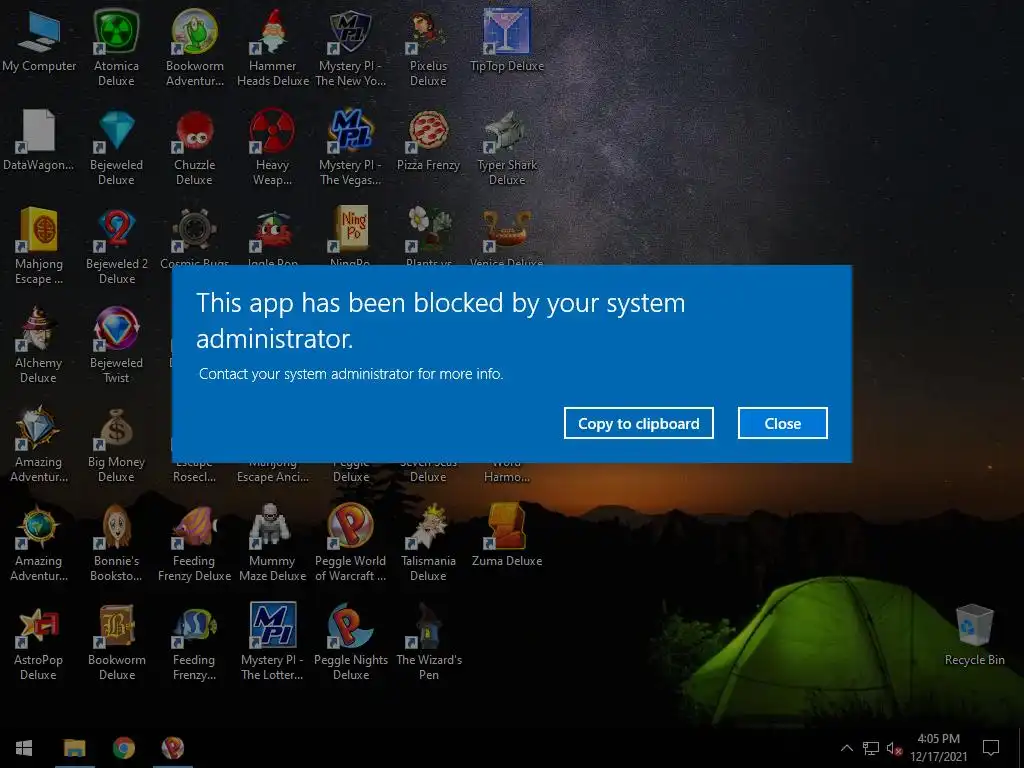The width and height of the screenshot is (1024, 768).
Task: Select the DataWagon file icon
Action: [x=39, y=140]
